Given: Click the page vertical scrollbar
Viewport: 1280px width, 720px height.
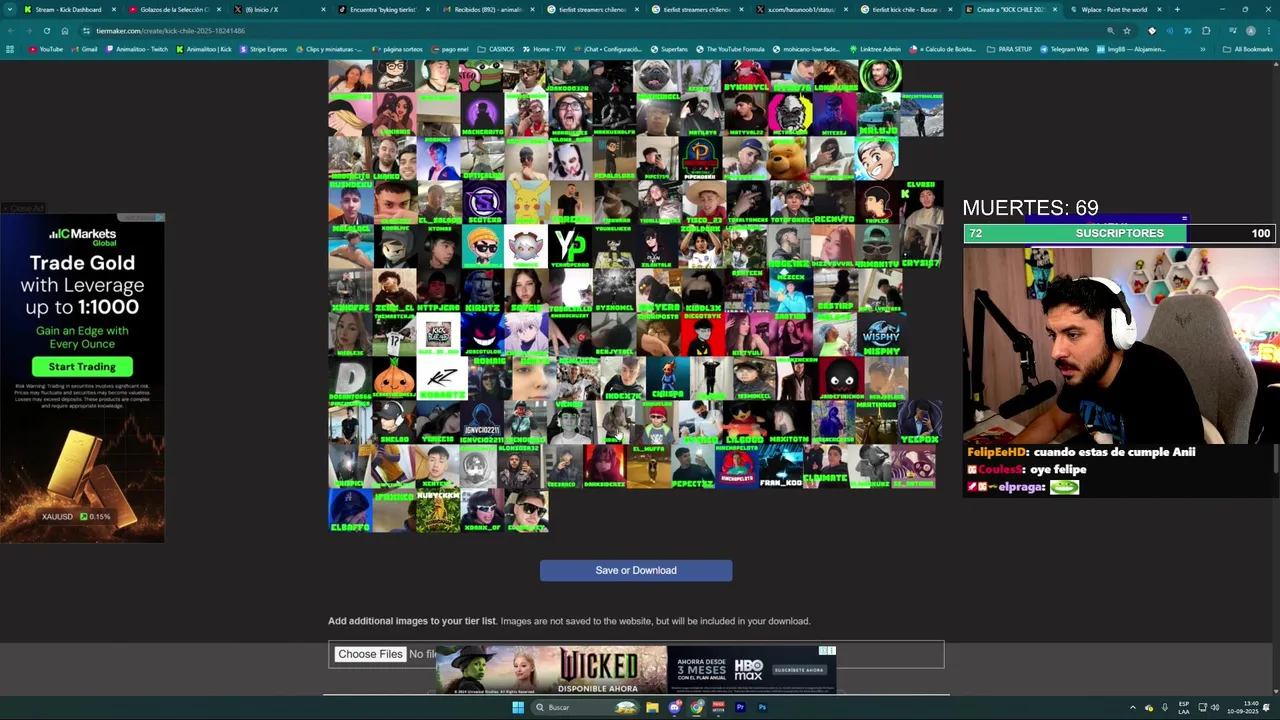Looking at the screenshot, I should pyautogui.click(x=1276, y=460).
